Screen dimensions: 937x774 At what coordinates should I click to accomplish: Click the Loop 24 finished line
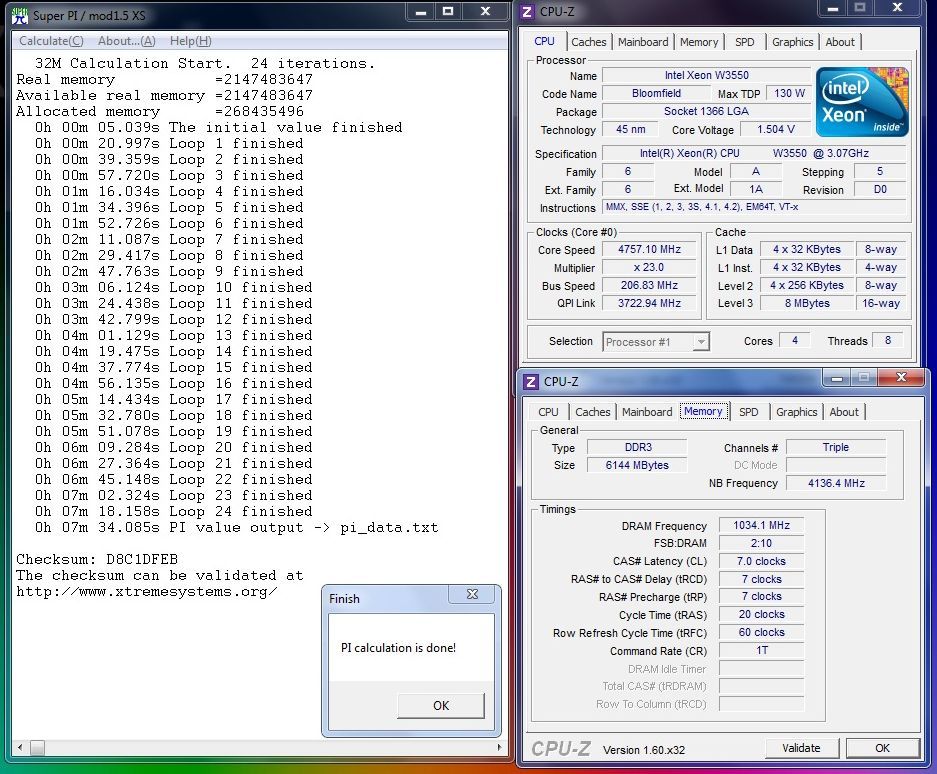(173, 512)
